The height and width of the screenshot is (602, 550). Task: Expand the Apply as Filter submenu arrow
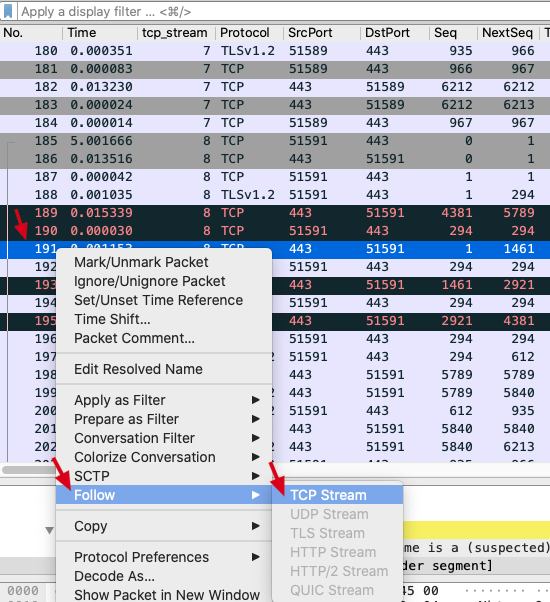coord(256,400)
